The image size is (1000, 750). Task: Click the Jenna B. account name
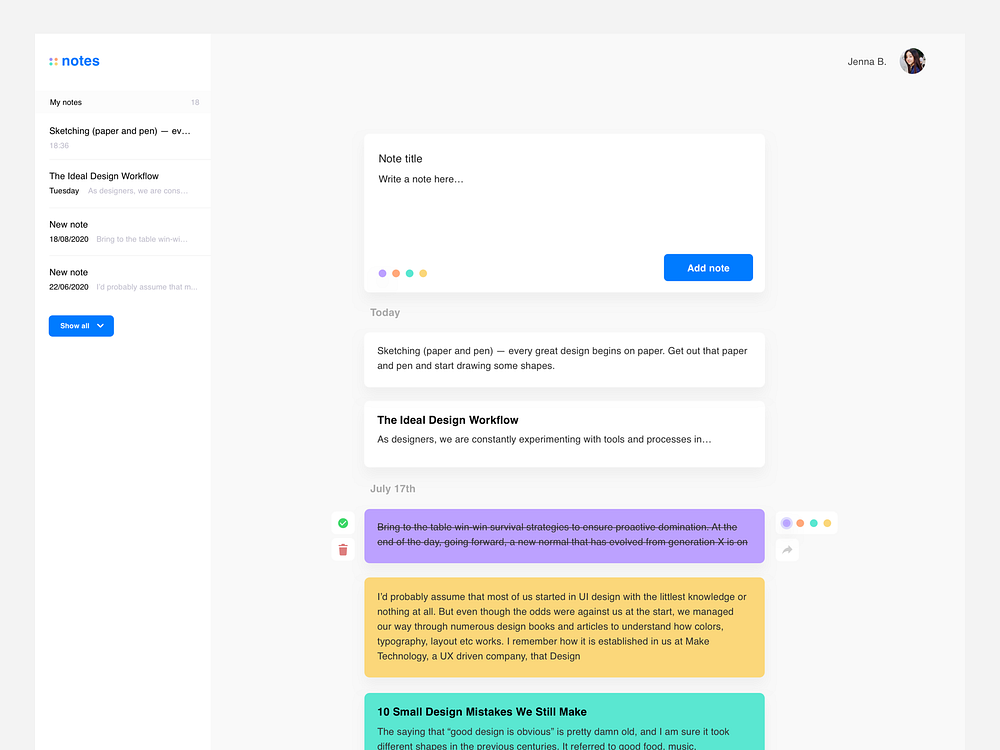pyautogui.click(x=866, y=61)
